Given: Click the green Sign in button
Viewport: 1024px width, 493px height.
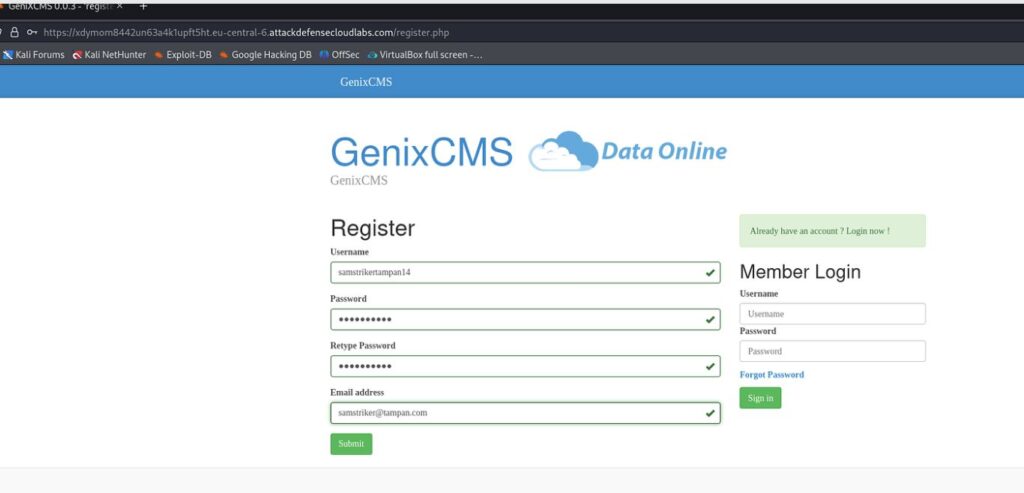Looking at the screenshot, I should pos(760,398).
